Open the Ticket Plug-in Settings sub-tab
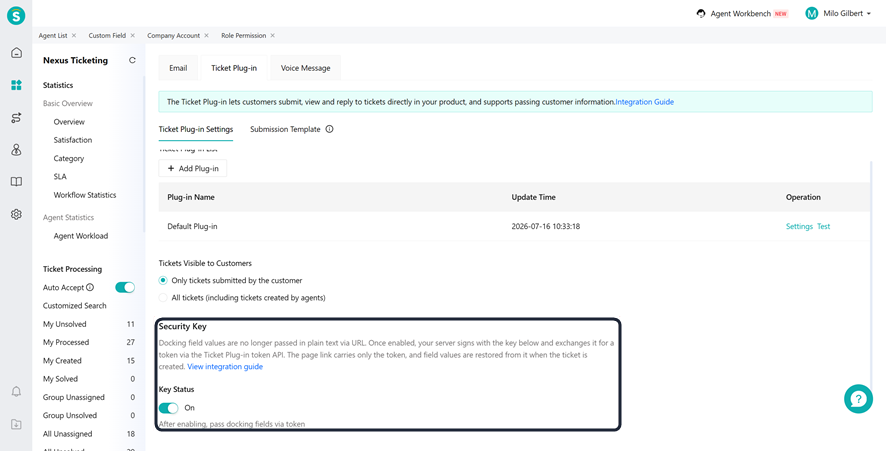886x451 pixels. click(x=196, y=129)
